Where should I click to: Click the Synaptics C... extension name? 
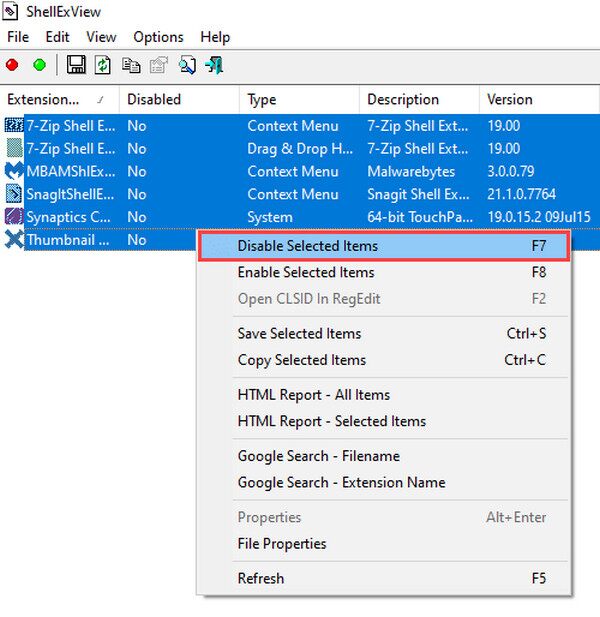point(68,217)
